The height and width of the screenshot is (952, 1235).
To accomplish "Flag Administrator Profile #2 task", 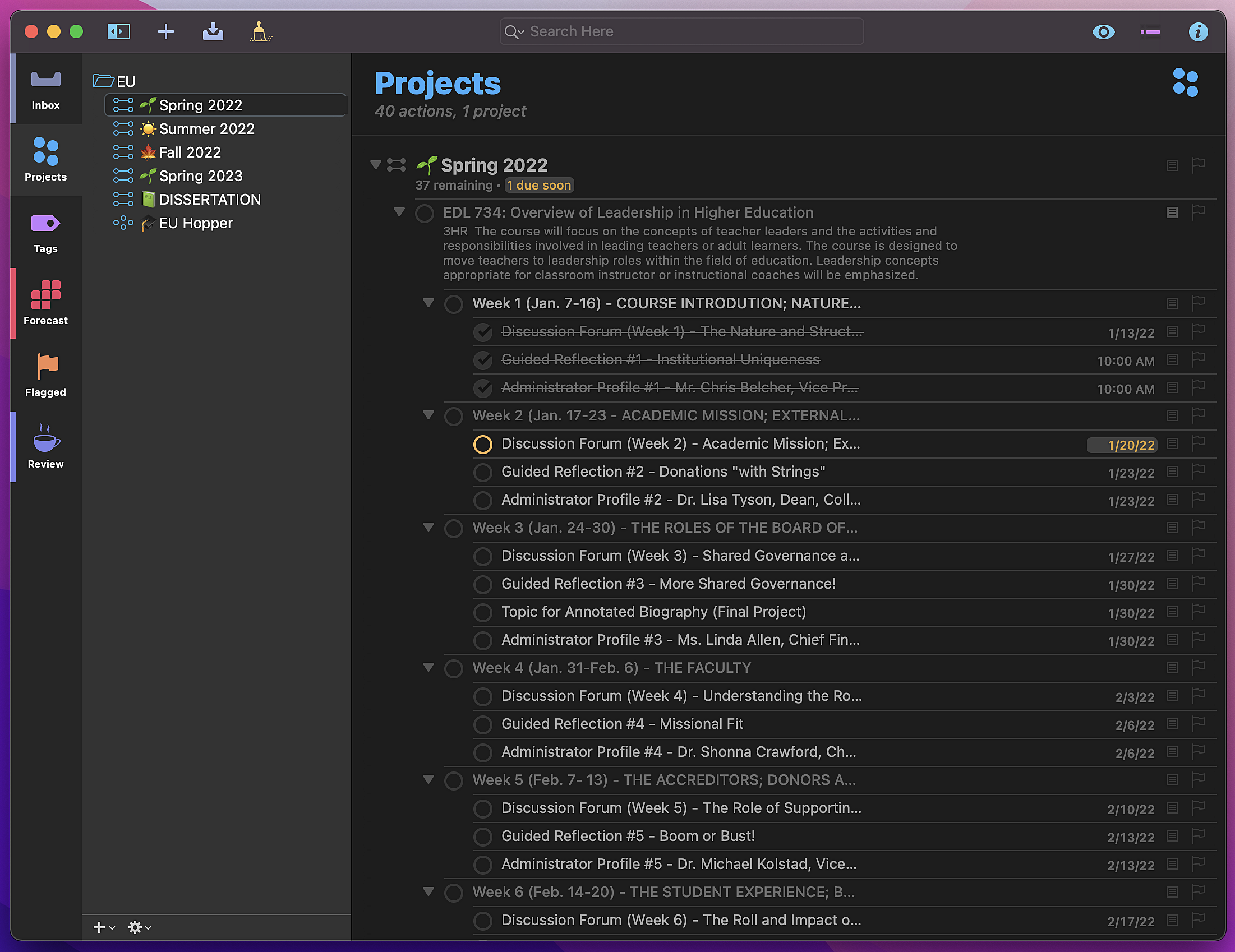I will pyautogui.click(x=1198, y=500).
